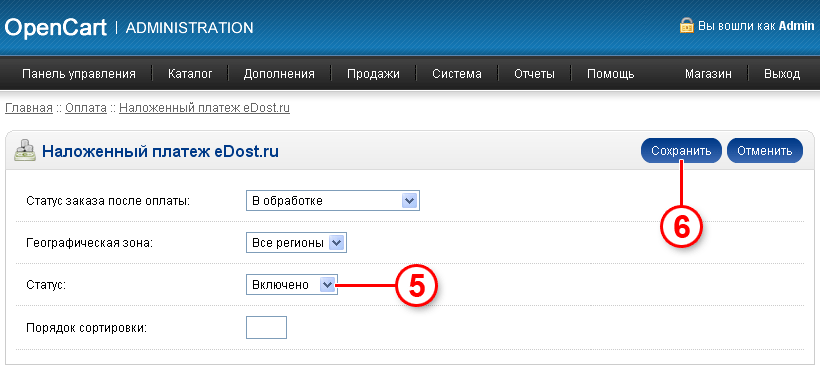Viewport: 820px width, 370px height.
Task: Open the Продажи menu
Action: click(x=373, y=74)
